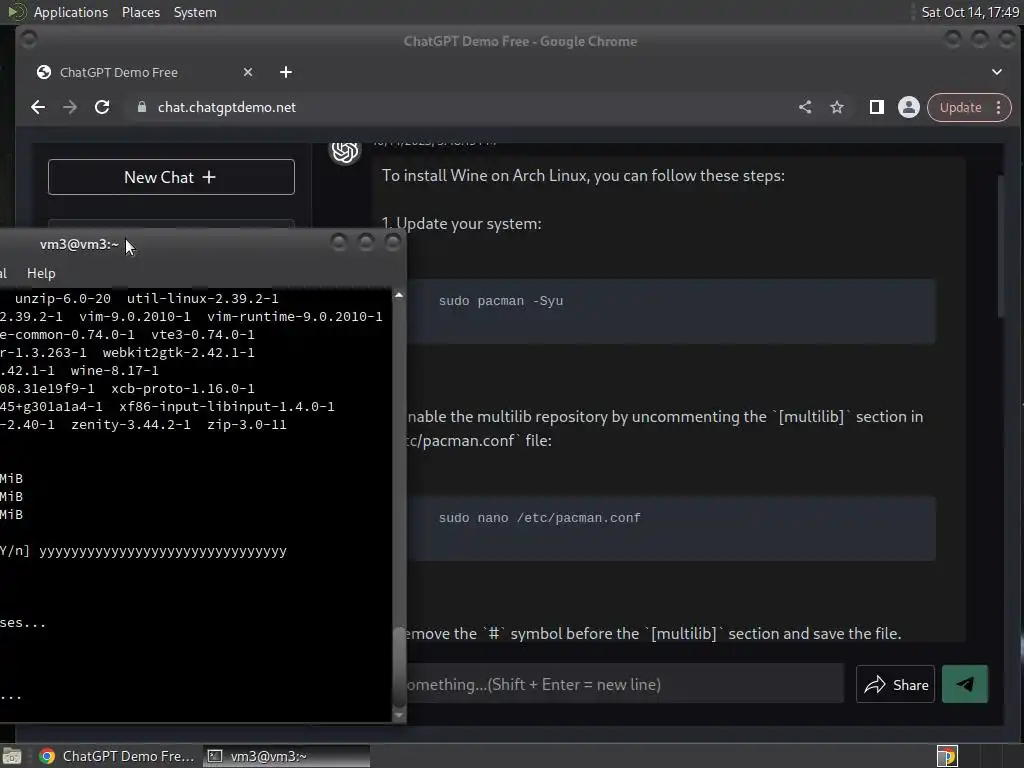This screenshot has width=1024, height=768.
Task: Switch to vm3@vm3 terminal taskbar entry
Action: click(x=286, y=756)
